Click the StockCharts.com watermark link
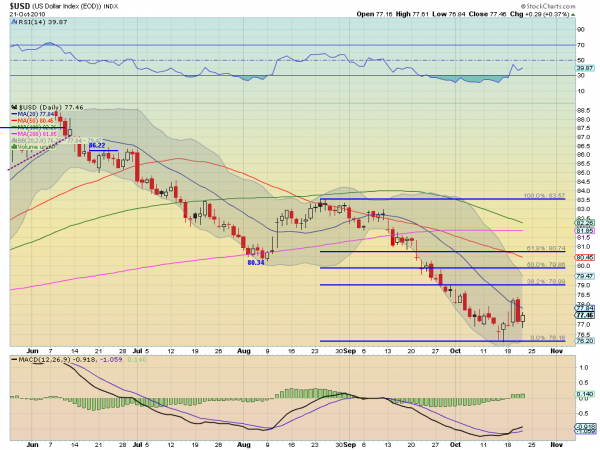This screenshot has height=450, width=600. point(548,6)
